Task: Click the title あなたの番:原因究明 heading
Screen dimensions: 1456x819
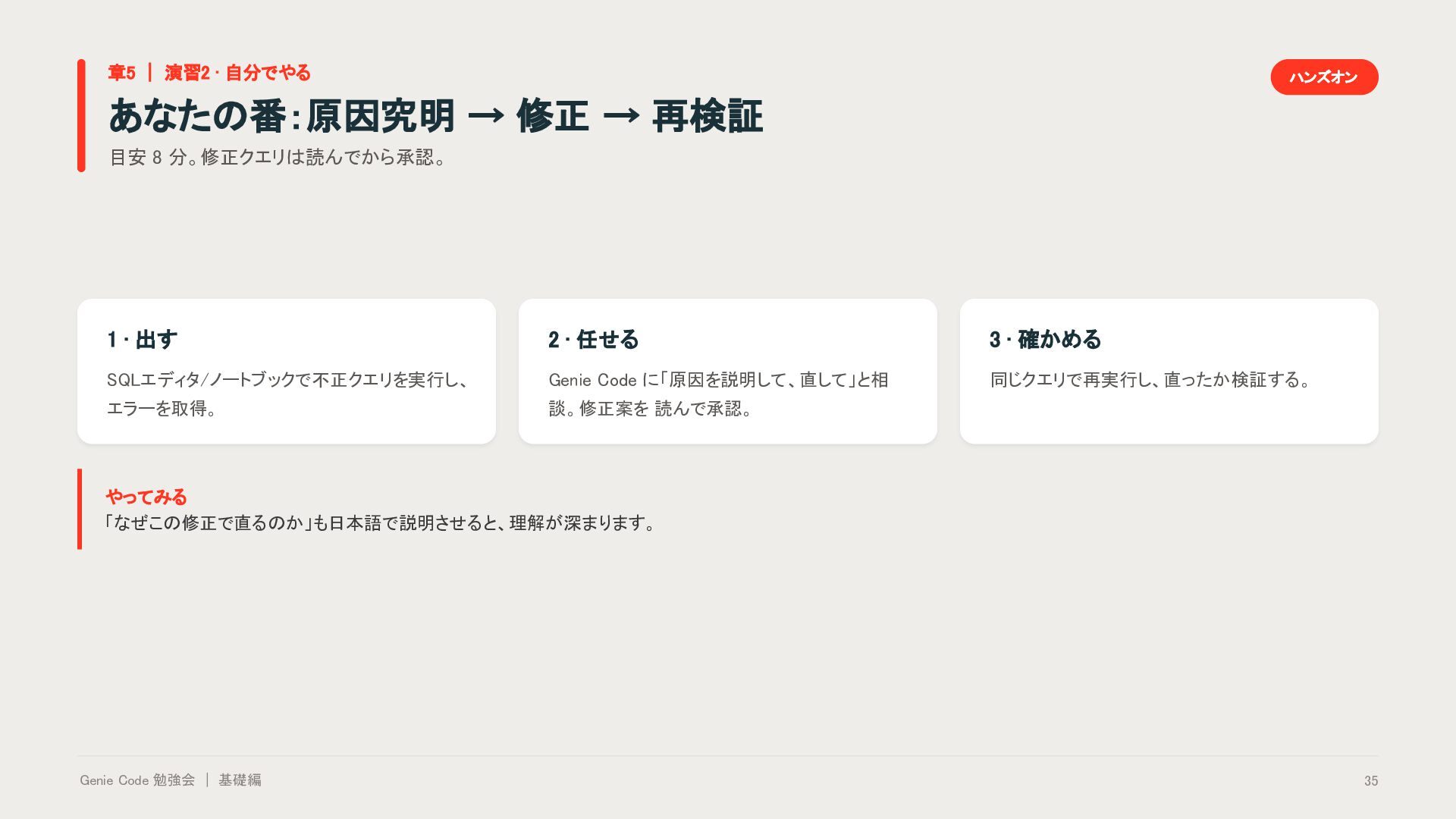Action: pyautogui.click(x=435, y=116)
